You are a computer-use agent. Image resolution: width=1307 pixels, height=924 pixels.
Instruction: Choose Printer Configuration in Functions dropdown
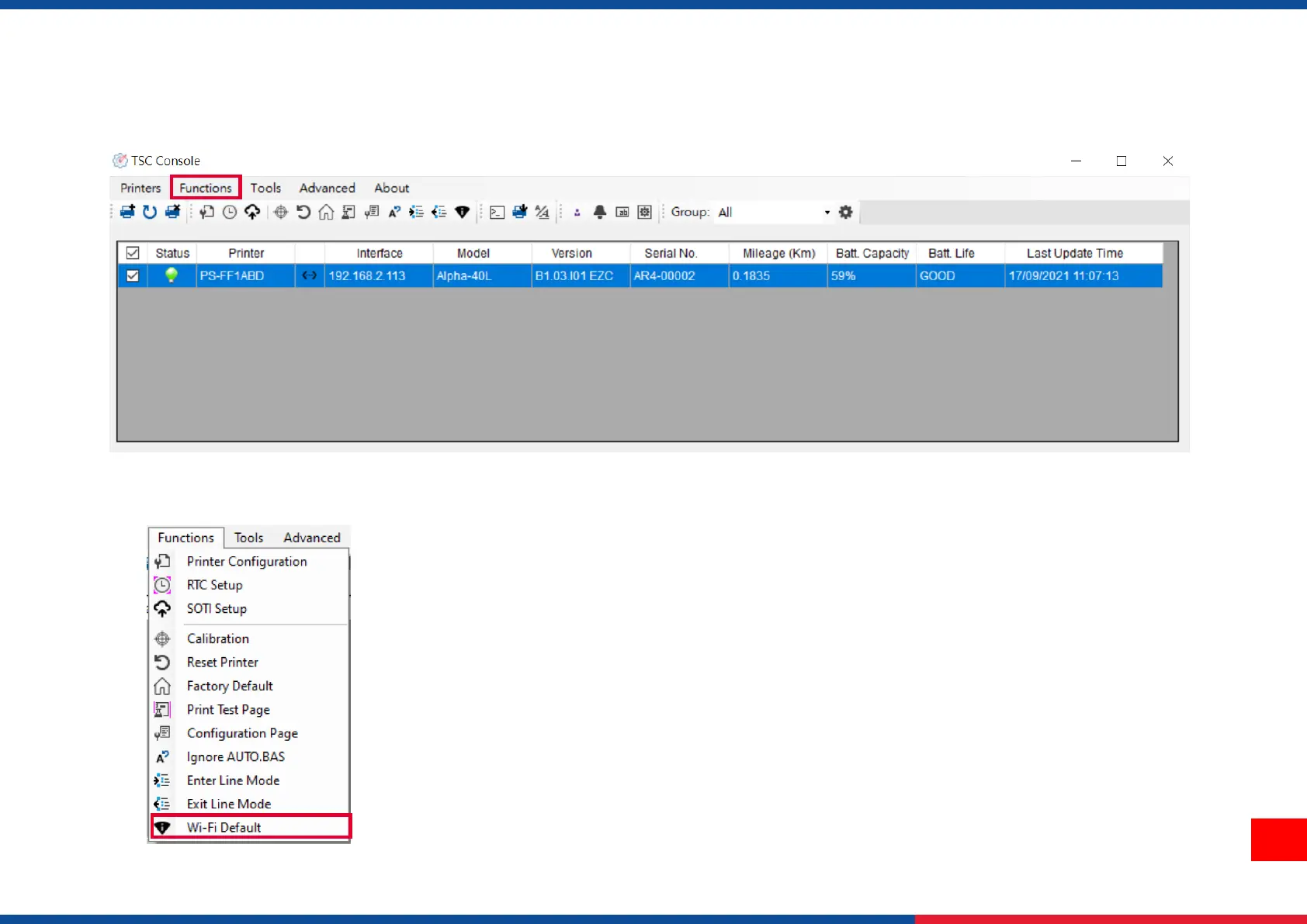pyautogui.click(x=249, y=562)
